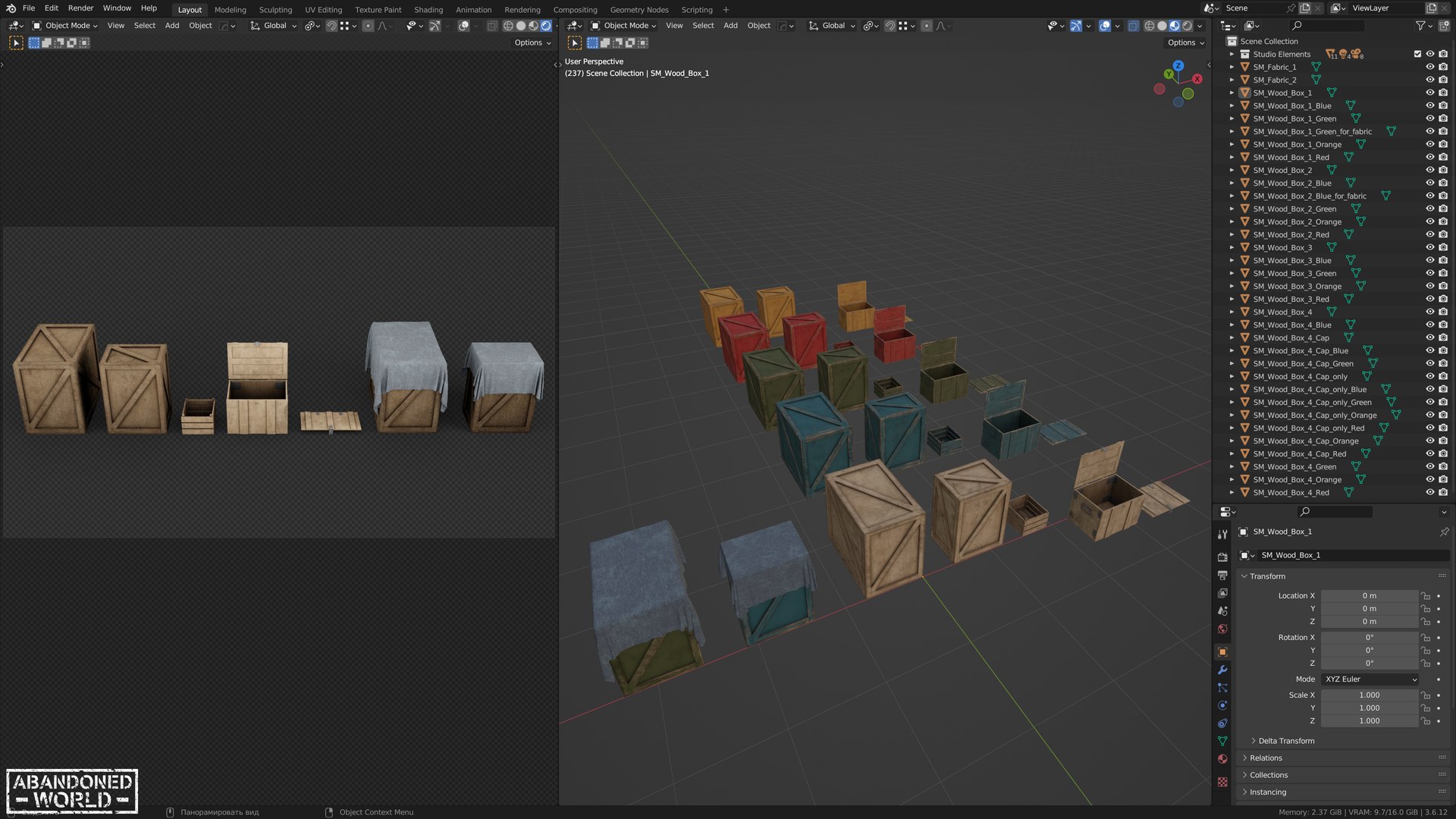Hide SM_Fabric_1 in viewport via eye icon

coord(1429,67)
